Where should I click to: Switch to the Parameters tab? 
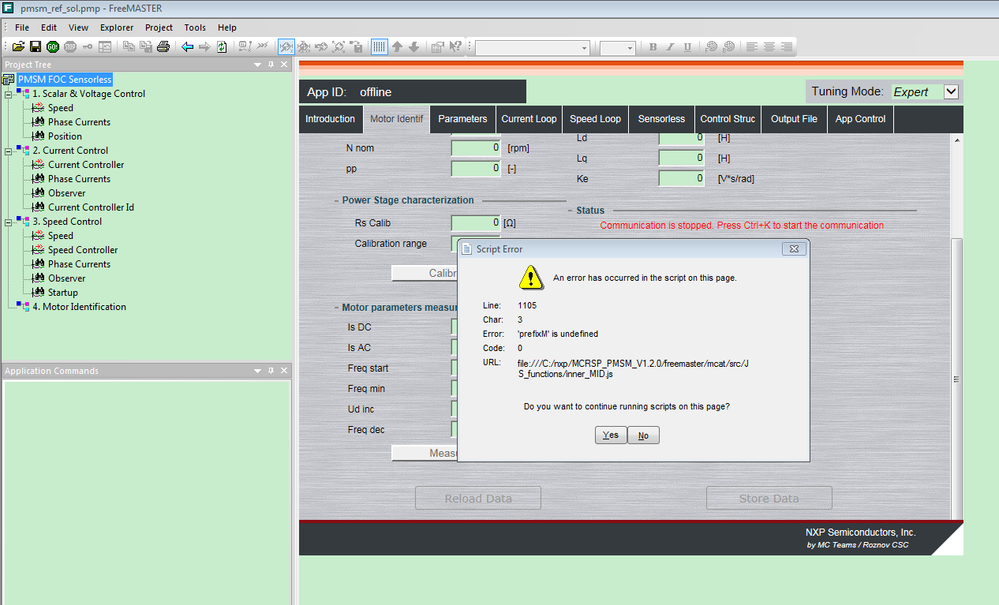point(463,119)
